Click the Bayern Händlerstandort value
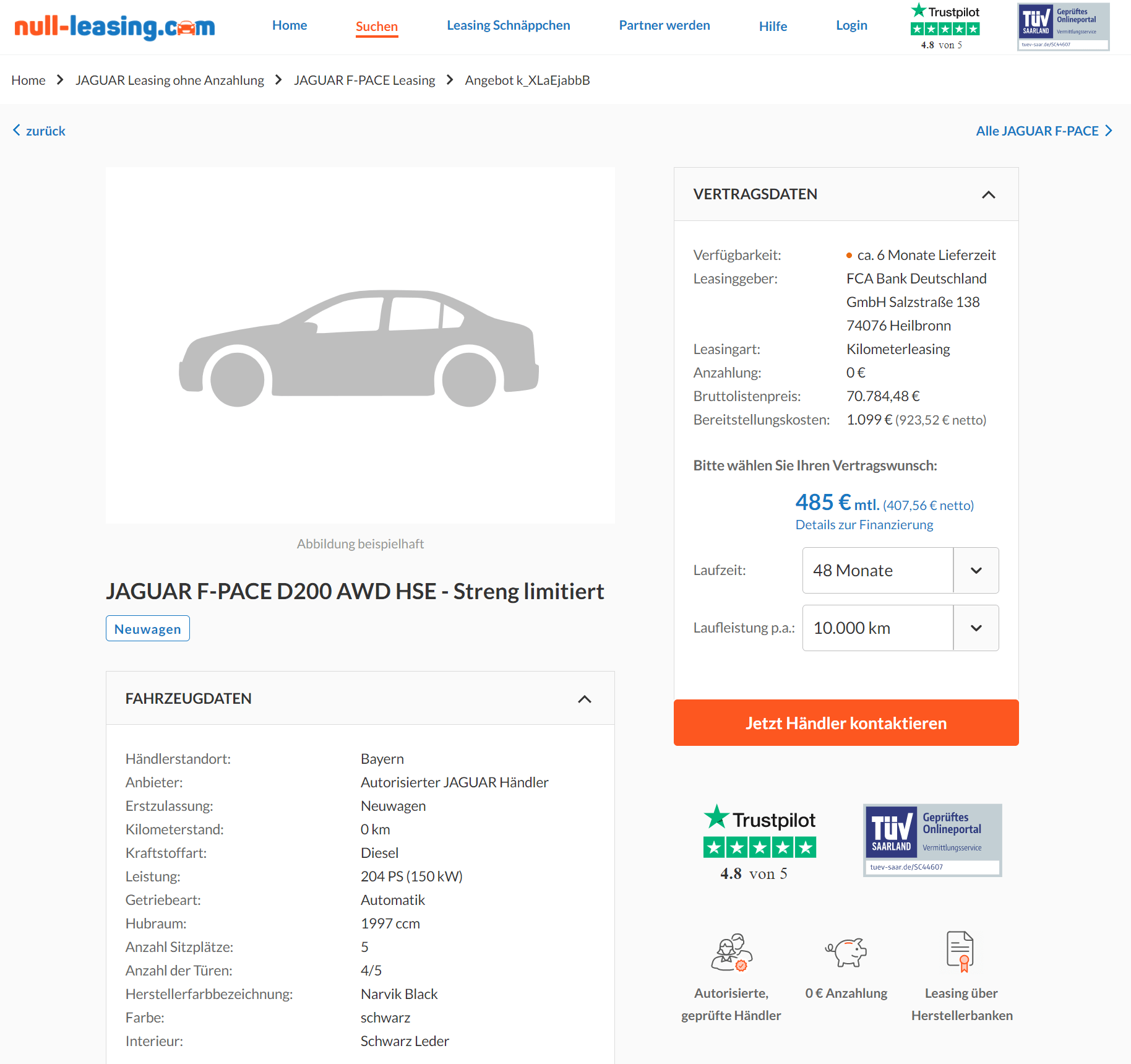The width and height of the screenshot is (1131, 1064). point(382,759)
